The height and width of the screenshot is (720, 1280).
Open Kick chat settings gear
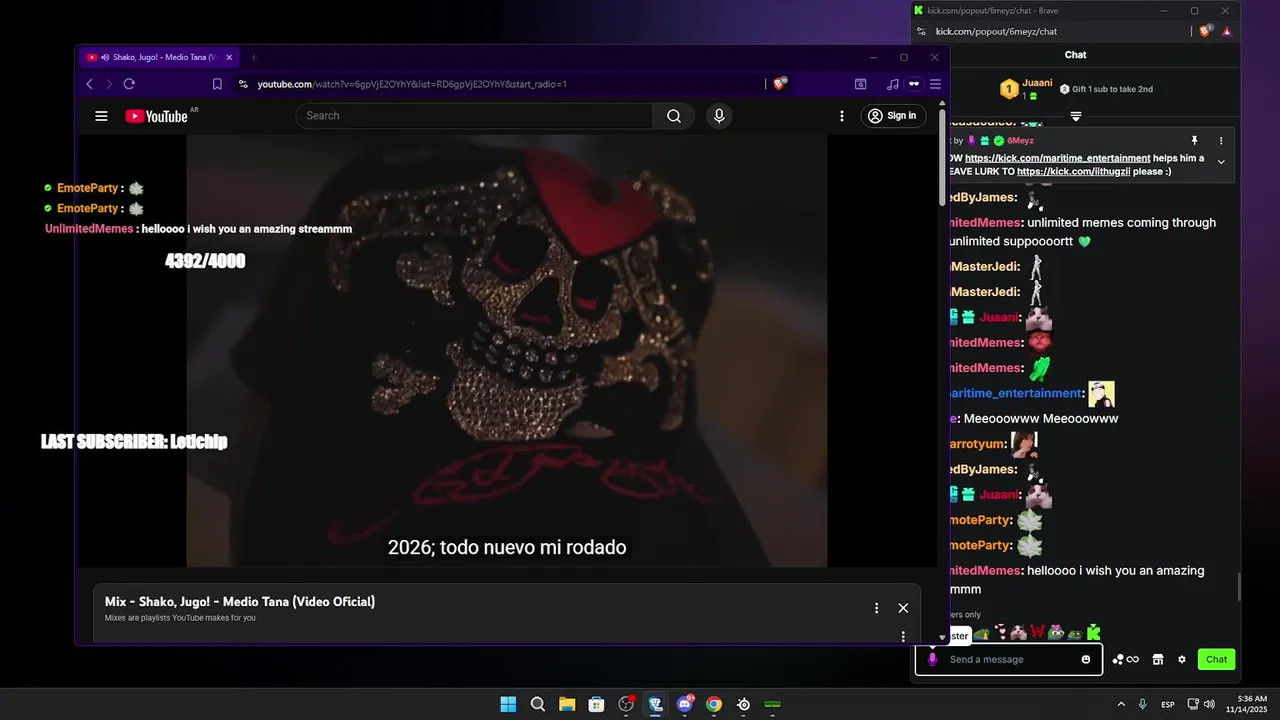1182,660
